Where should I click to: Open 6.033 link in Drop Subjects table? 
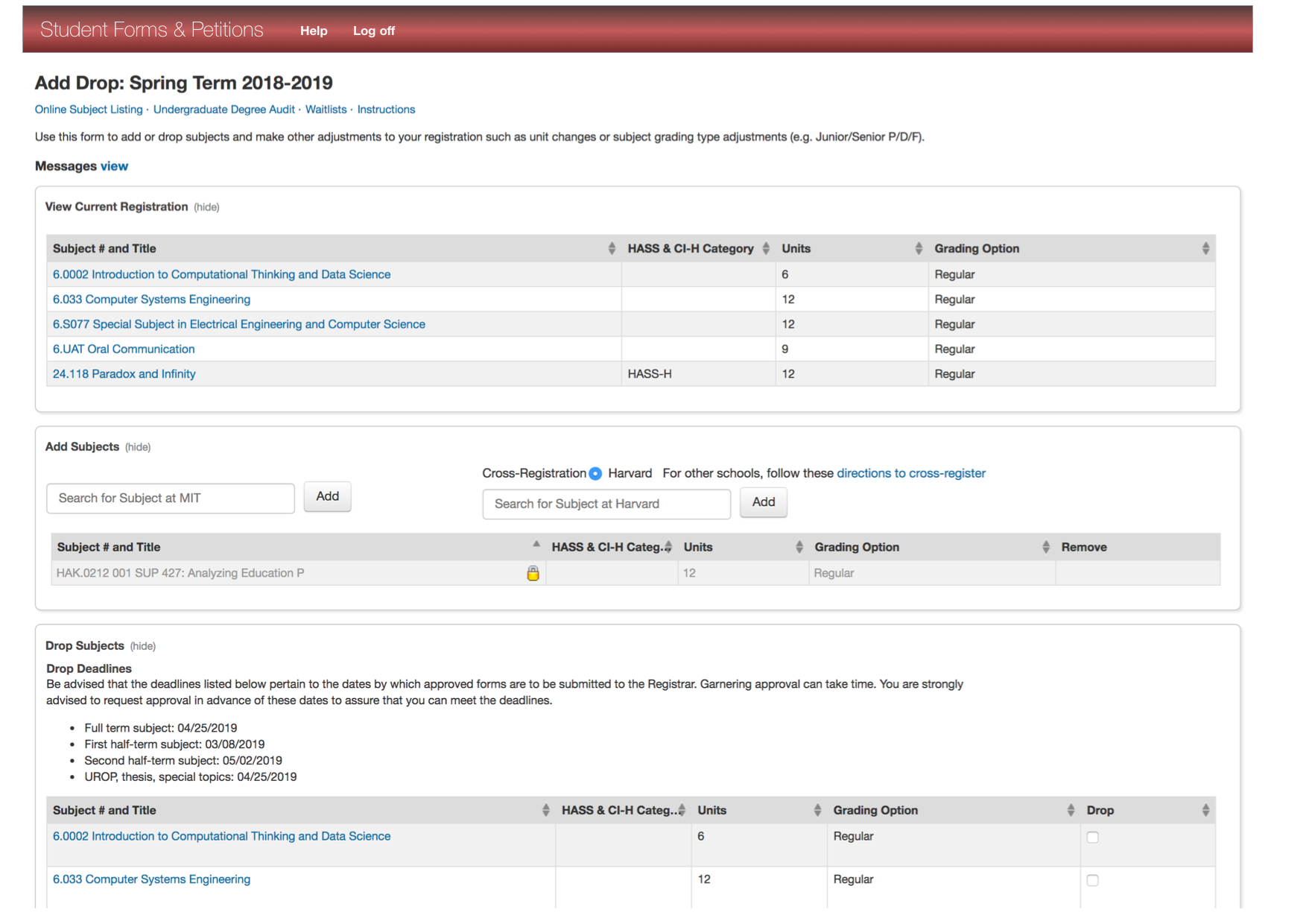151,879
